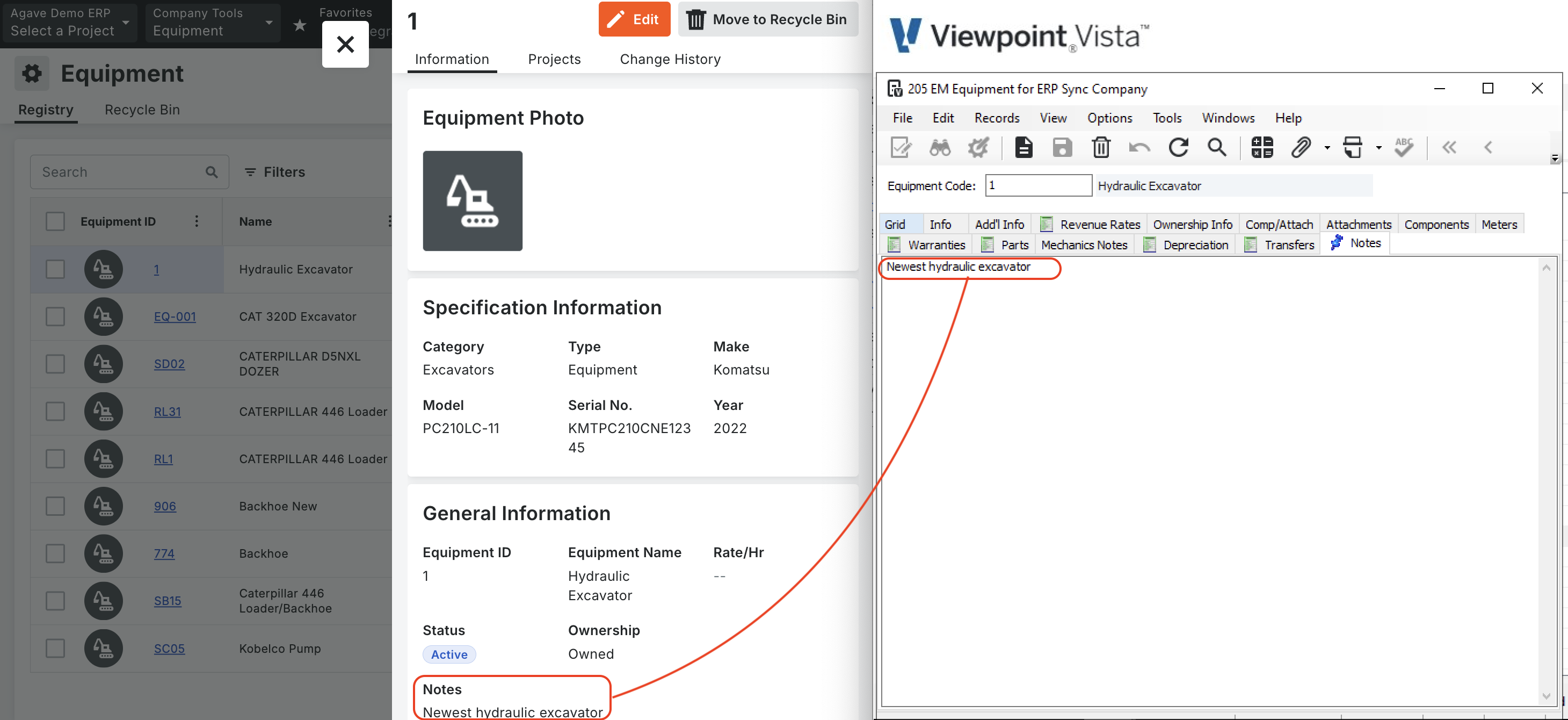1568x720 pixels.
Task: Click the favorites star icon
Action: click(x=300, y=25)
